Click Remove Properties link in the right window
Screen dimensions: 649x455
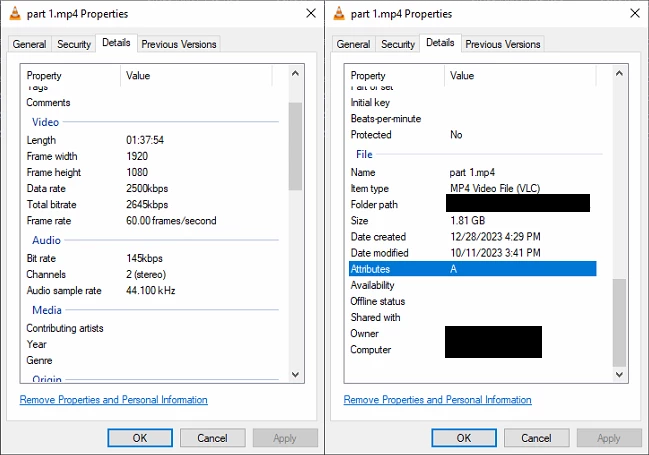437,400
